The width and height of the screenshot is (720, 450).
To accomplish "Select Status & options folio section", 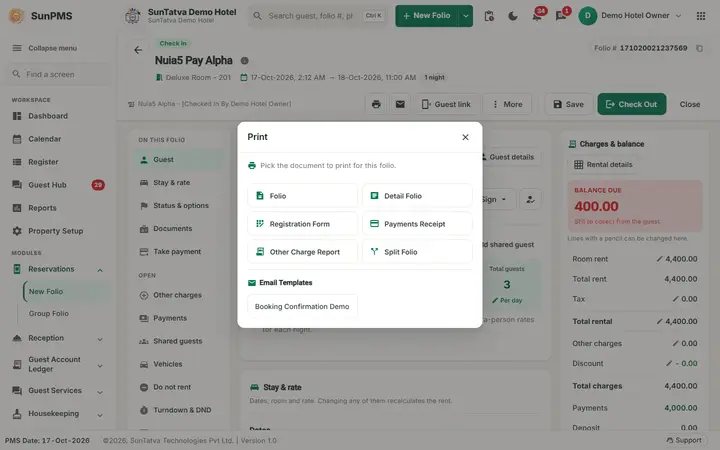I will point(179,206).
